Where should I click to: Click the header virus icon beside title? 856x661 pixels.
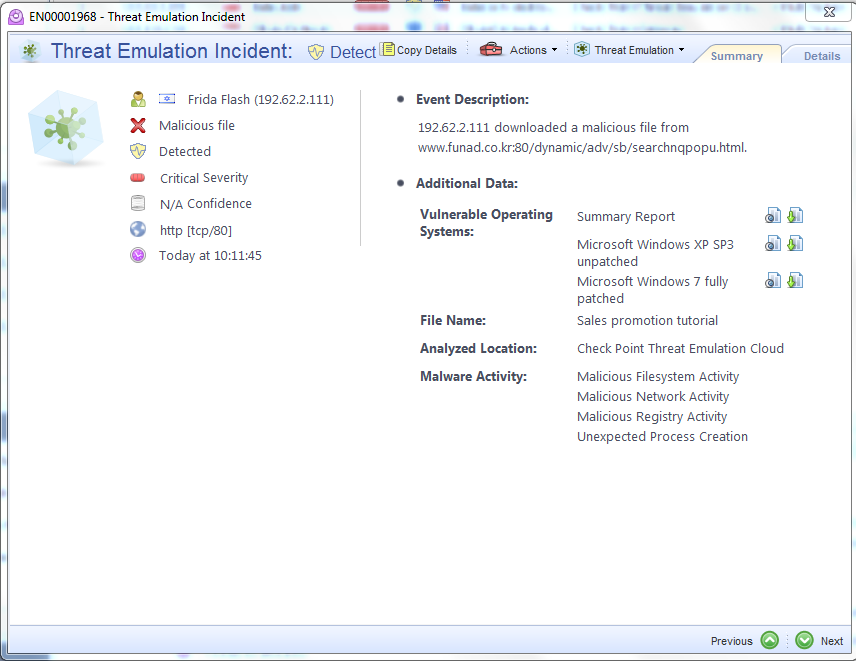click(x=30, y=51)
